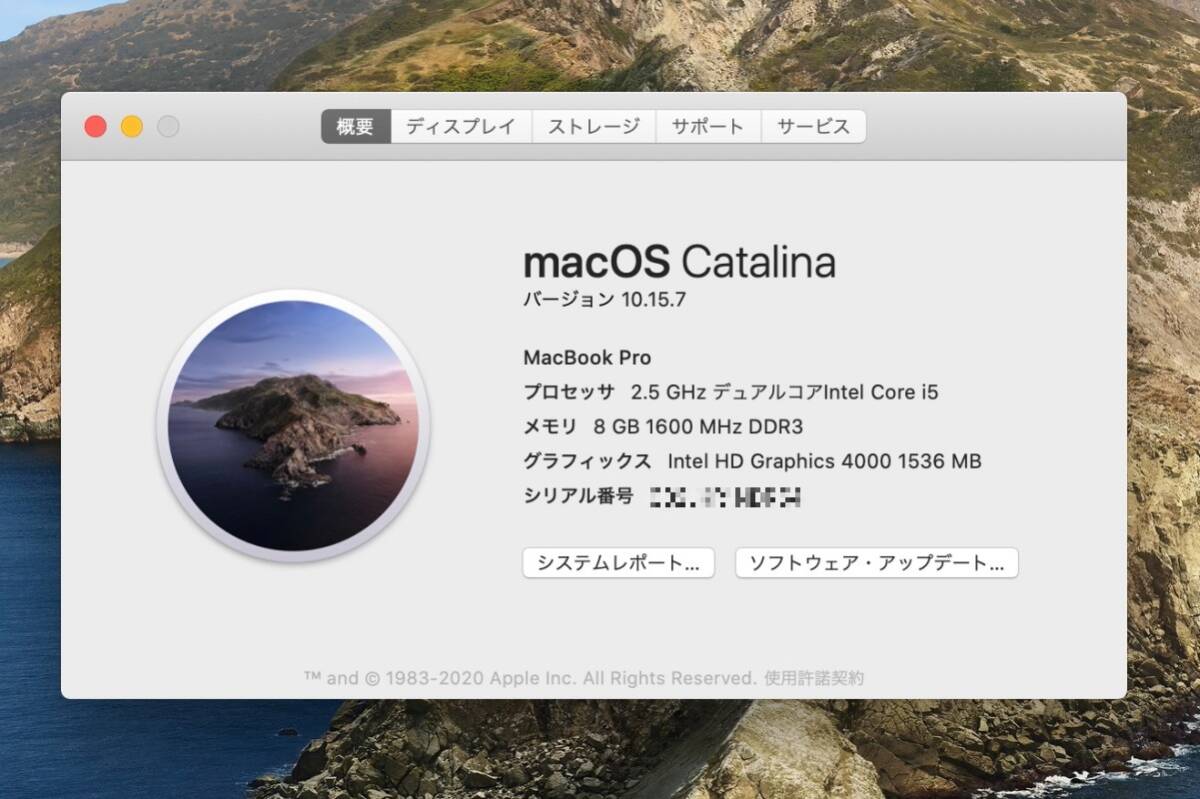
Task: Select the MacBook Pro model name
Action: click(587, 358)
